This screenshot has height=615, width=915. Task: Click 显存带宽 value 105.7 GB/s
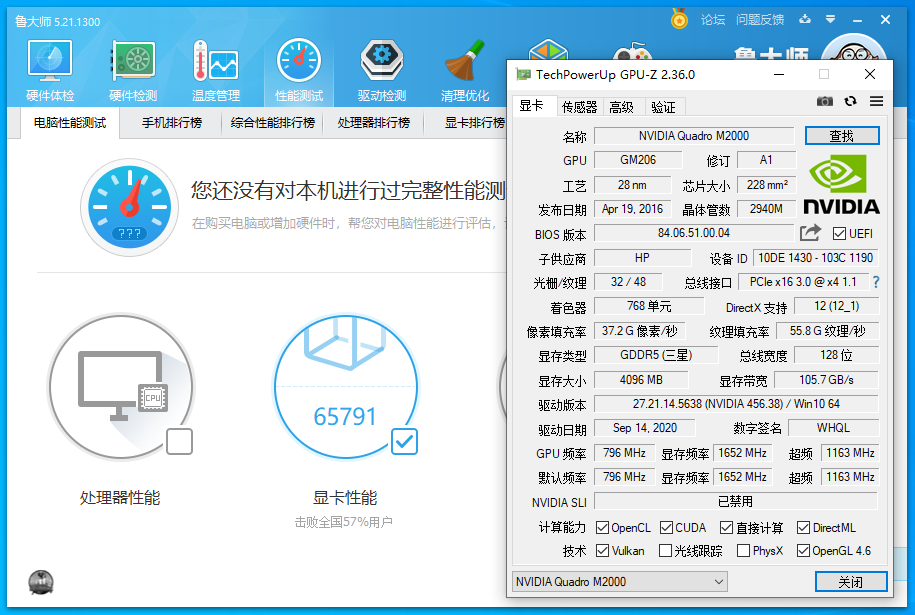826,380
